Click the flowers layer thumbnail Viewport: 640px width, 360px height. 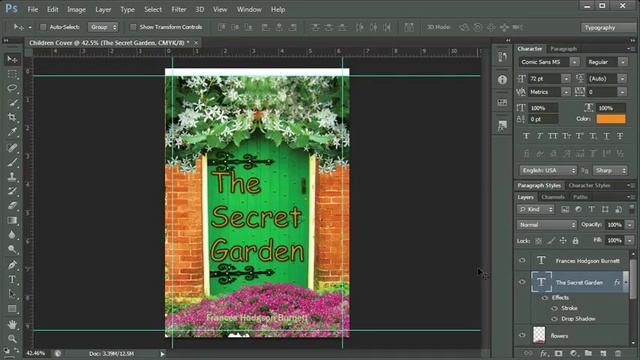(540, 336)
